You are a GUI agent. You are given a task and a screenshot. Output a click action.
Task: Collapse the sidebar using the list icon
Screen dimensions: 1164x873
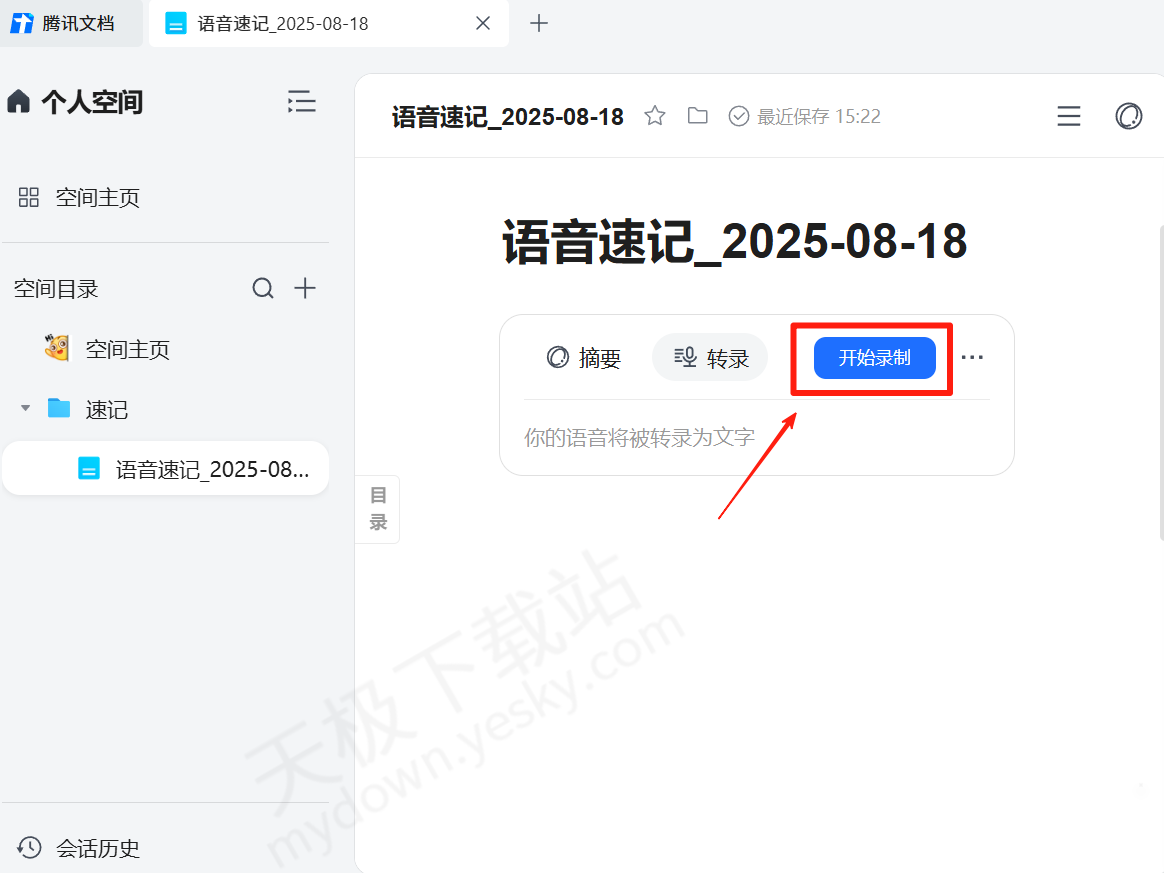coord(301,101)
